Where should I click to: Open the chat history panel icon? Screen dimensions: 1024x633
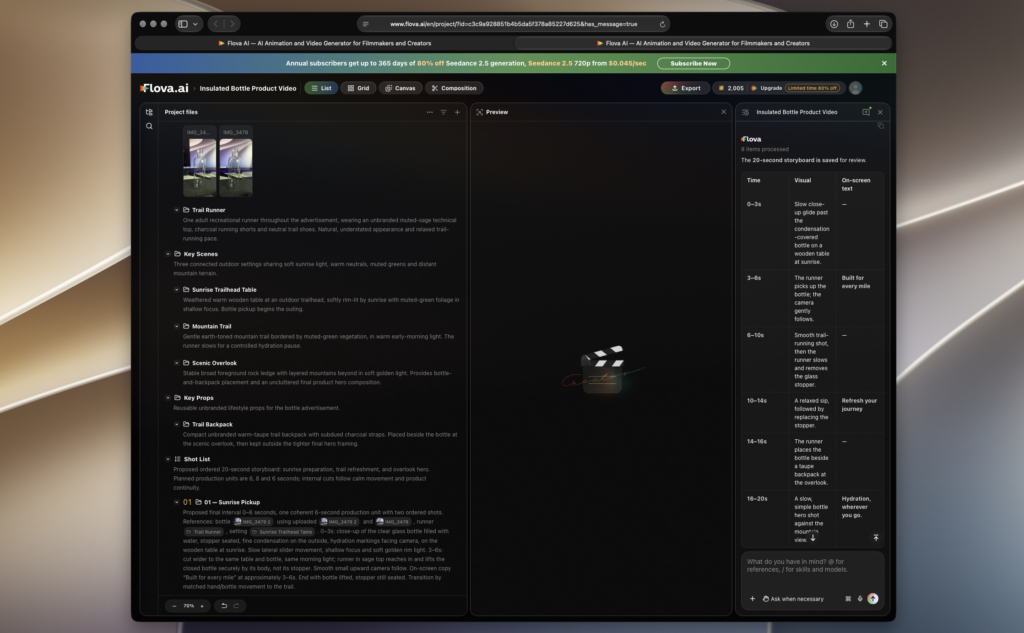coord(745,112)
